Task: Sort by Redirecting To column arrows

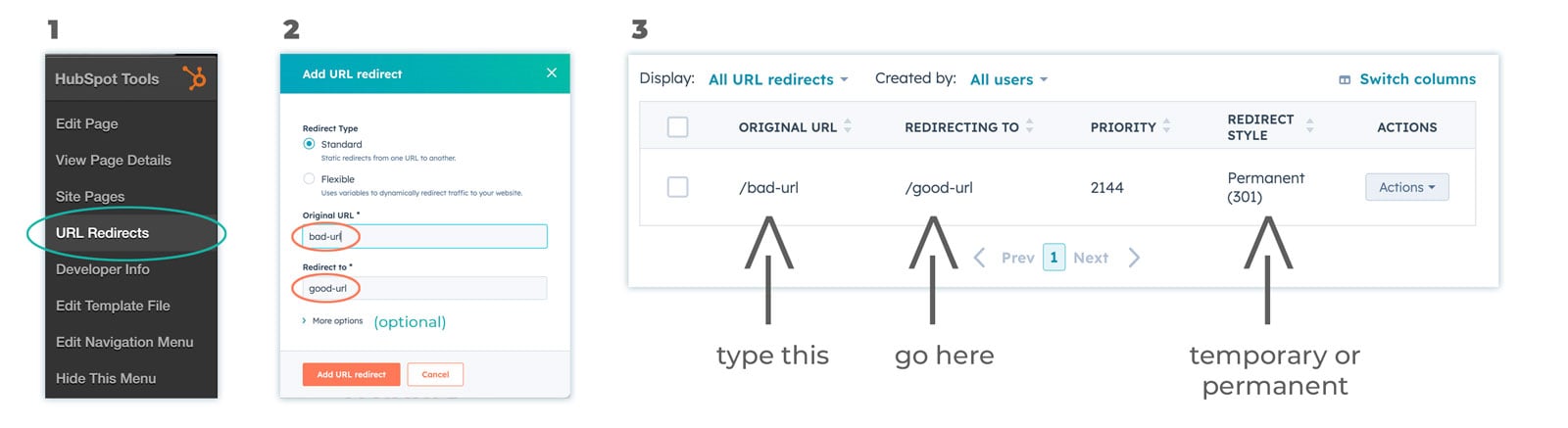Action: [x=1029, y=126]
